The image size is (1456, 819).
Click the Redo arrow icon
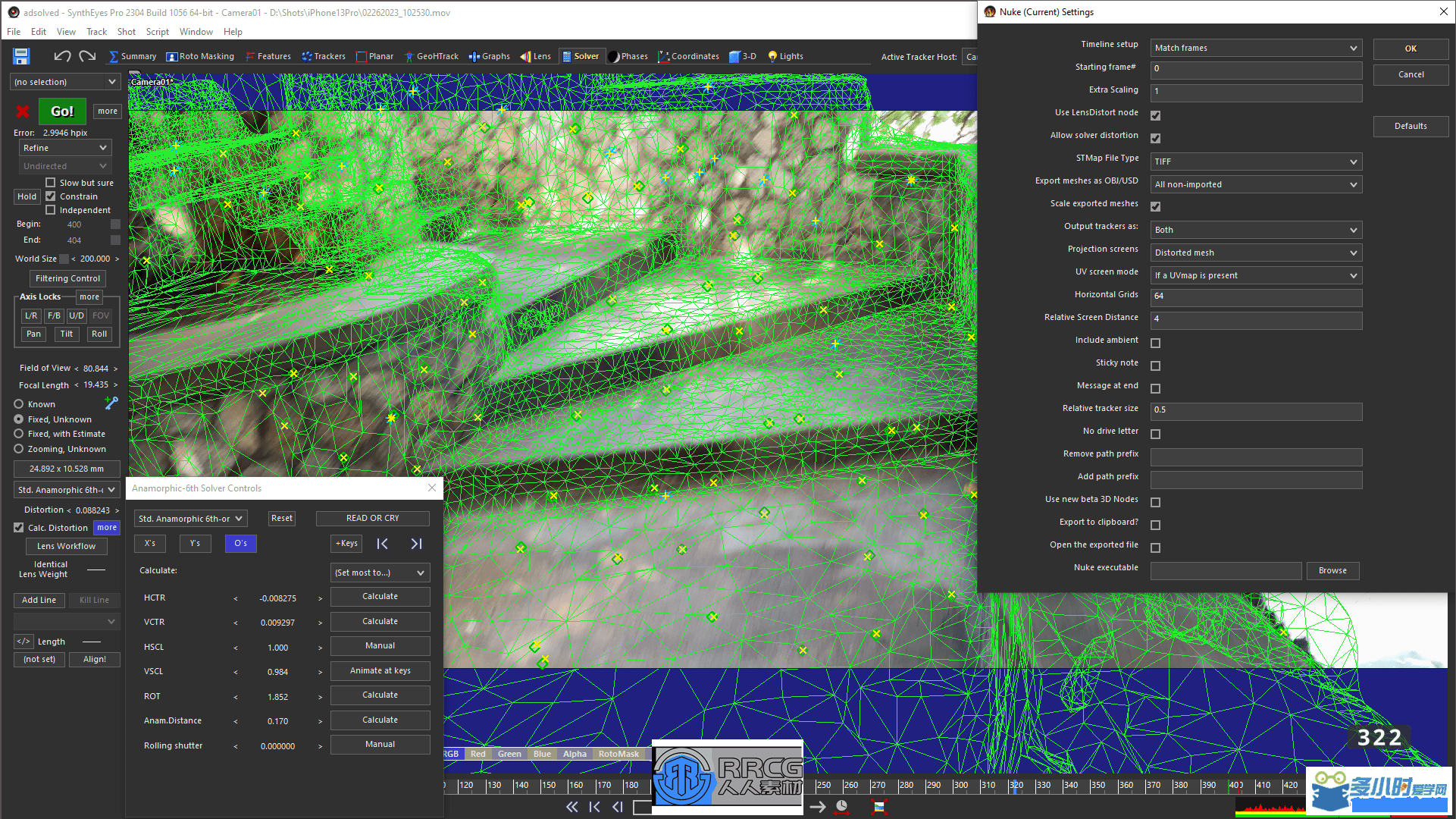coord(87,56)
